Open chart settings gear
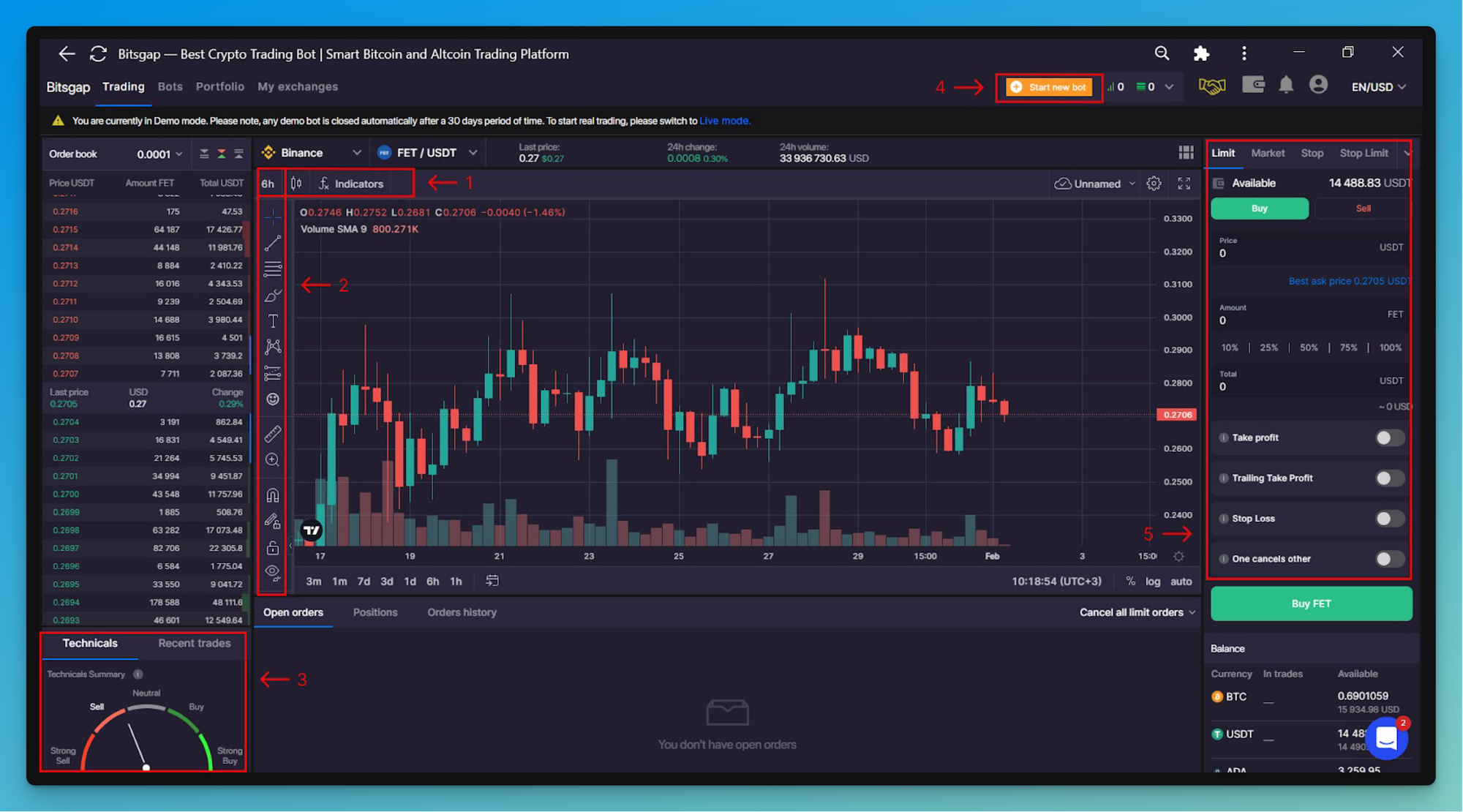Screen dimensions: 1463x812 point(1154,184)
